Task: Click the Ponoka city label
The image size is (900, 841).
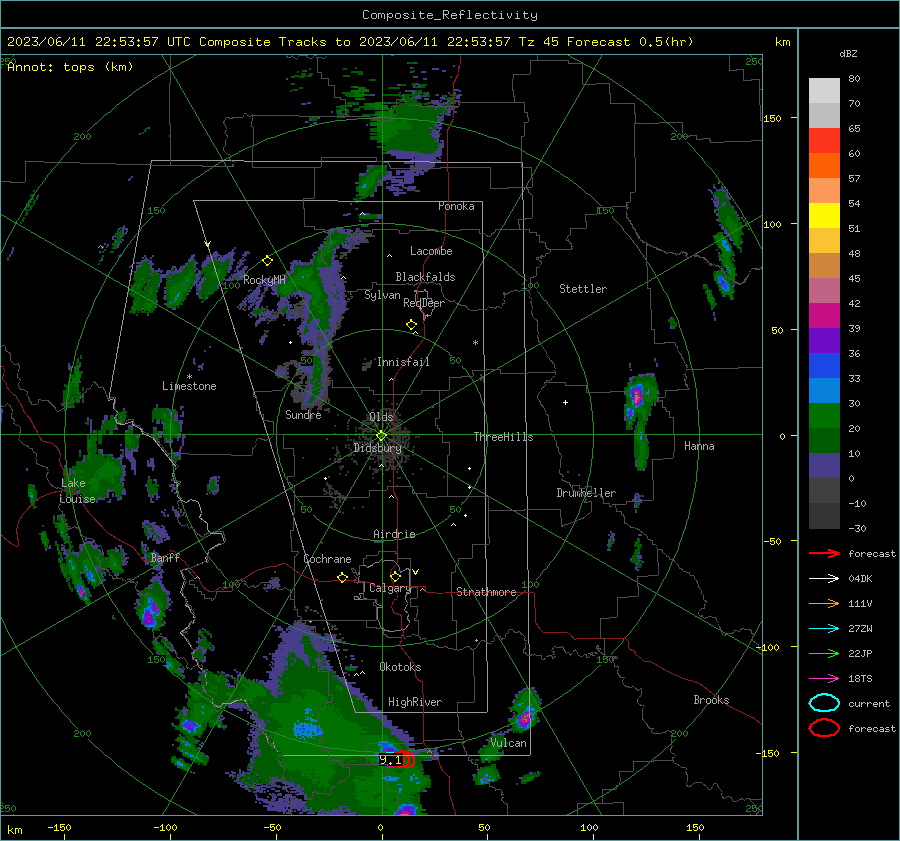Action: click(456, 207)
